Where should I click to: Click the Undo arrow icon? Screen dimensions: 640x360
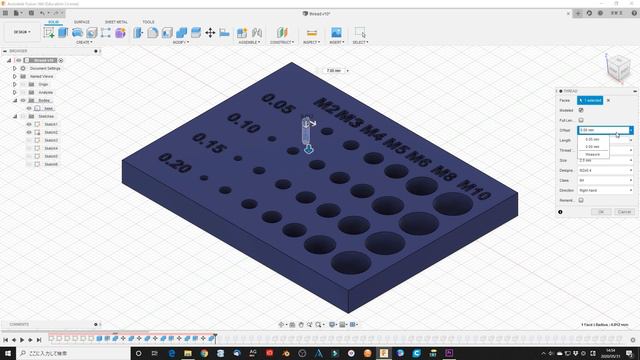tap(42, 13)
